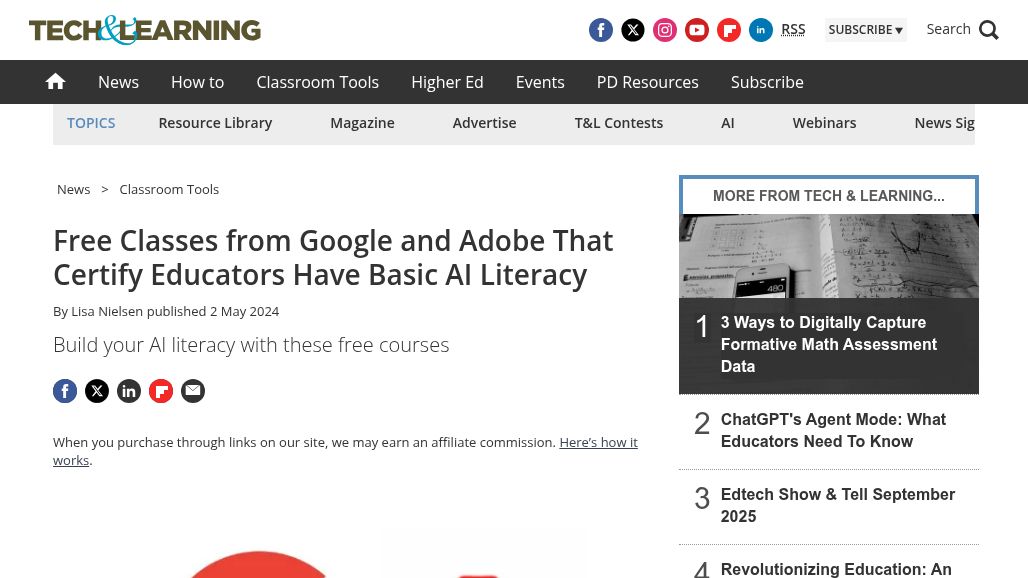Click the RSS feed link
Viewport: 1028px width, 578px height.
pyautogui.click(x=793, y=29)
